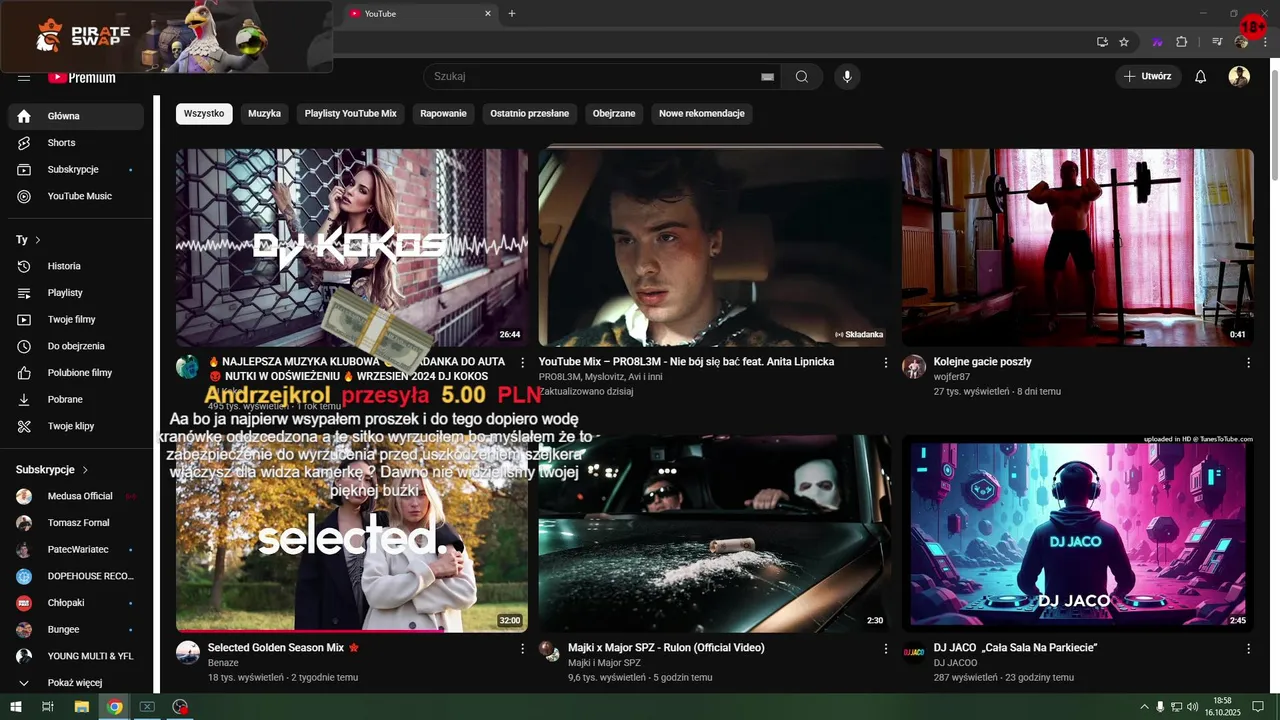Open options menu for PRO8L3M YouTube Mix

pos(885,362)
